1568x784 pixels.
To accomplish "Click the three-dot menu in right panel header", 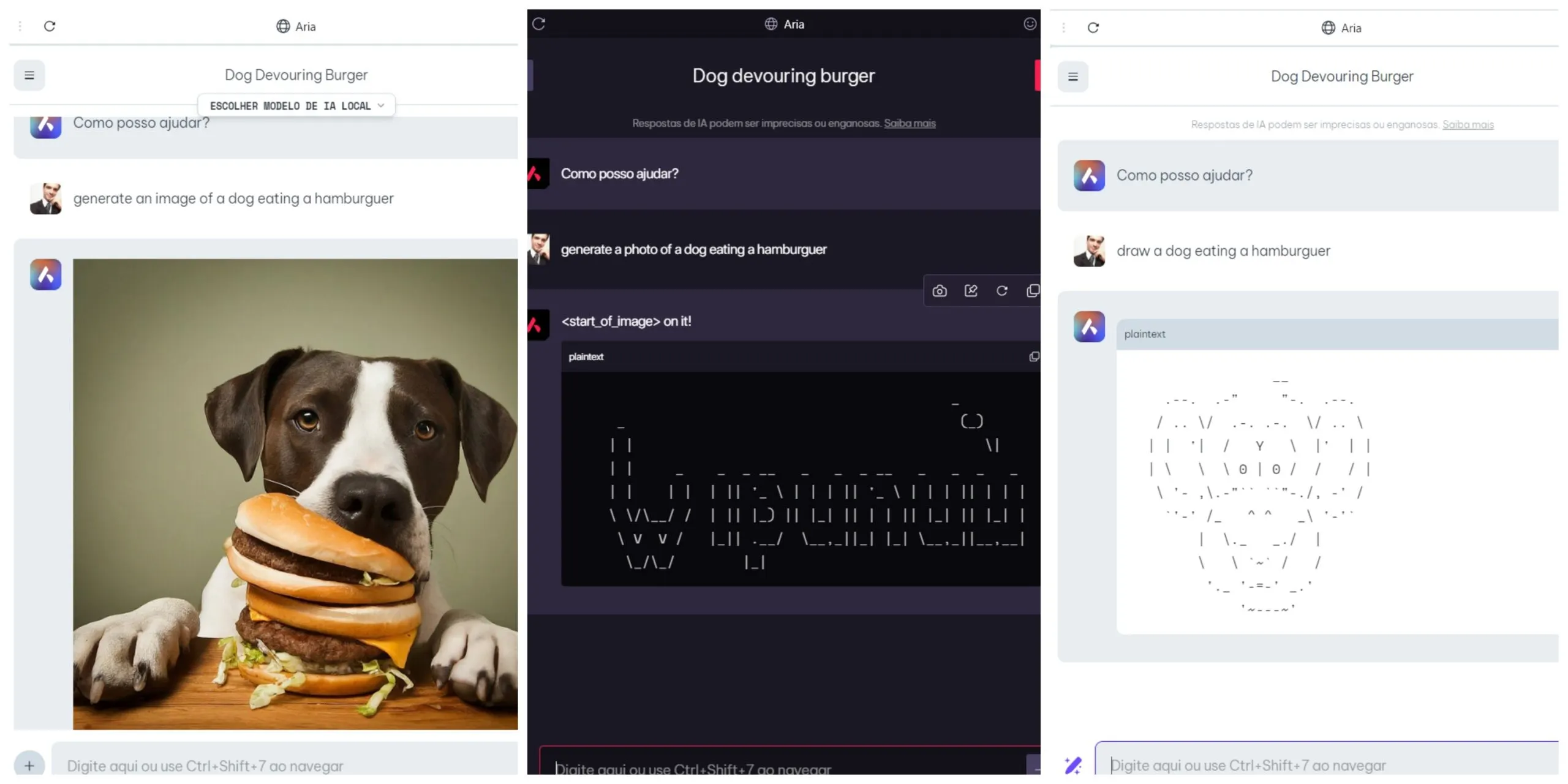I will click(1064, 28).
